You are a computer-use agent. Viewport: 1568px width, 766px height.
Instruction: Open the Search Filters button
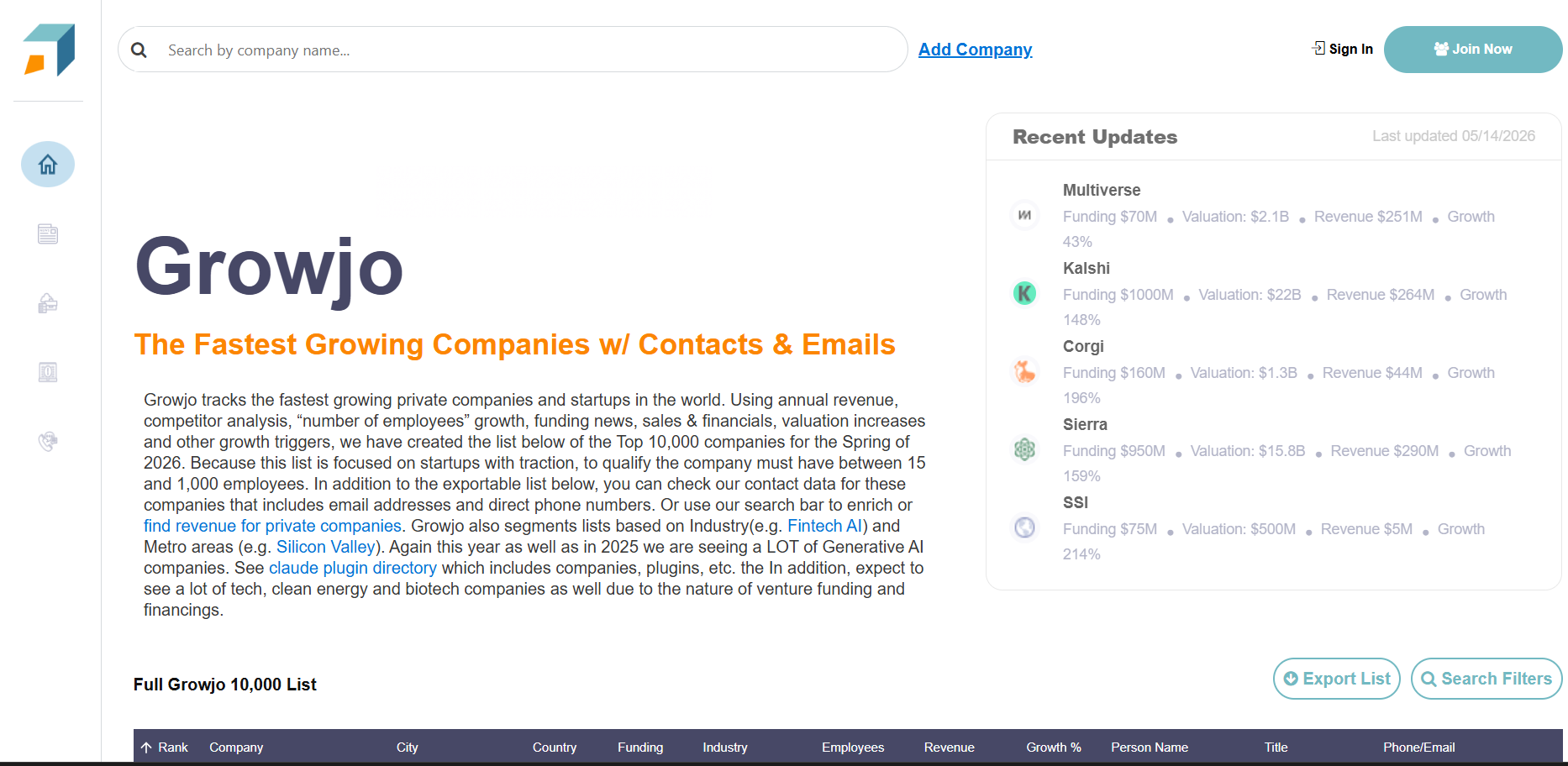tap(1486, 679)
